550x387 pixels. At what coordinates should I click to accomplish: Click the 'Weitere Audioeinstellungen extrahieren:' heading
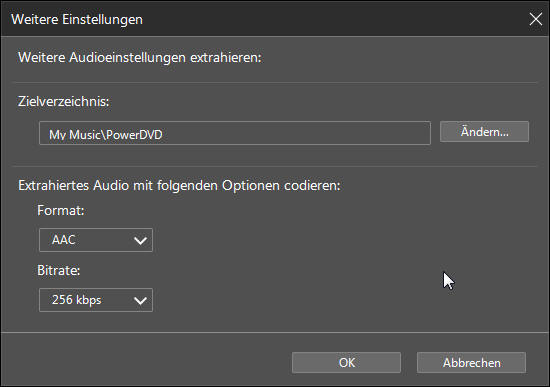(140, 57)
